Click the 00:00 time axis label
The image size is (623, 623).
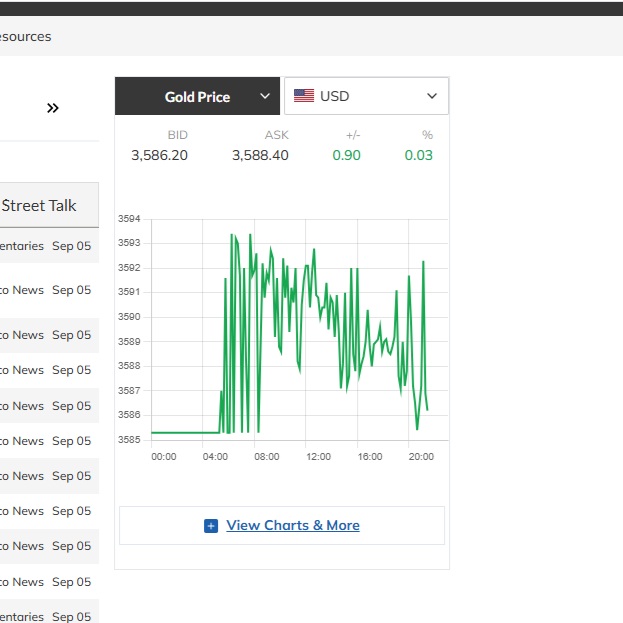click(x=164, y=457)
